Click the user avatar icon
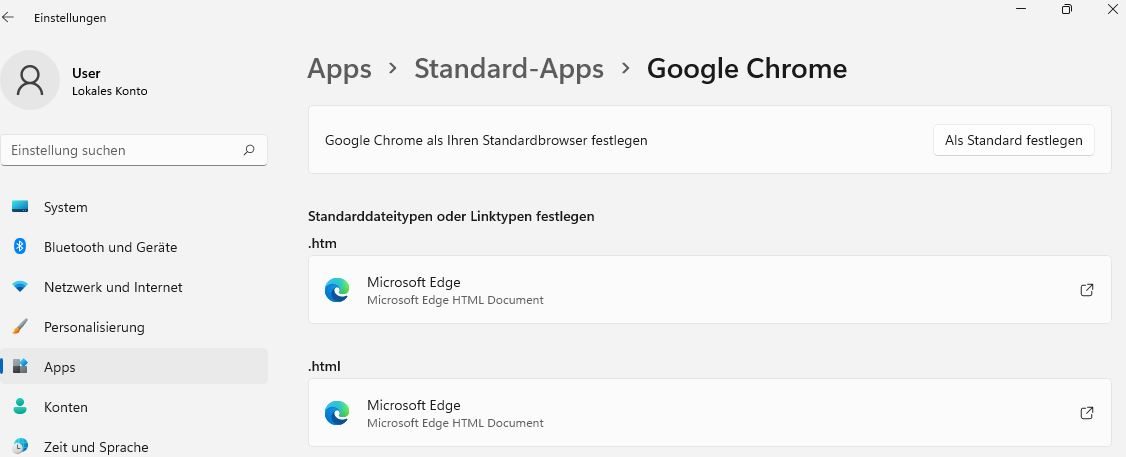Viewport: 1126px width, 457px height. pos(30,81)
